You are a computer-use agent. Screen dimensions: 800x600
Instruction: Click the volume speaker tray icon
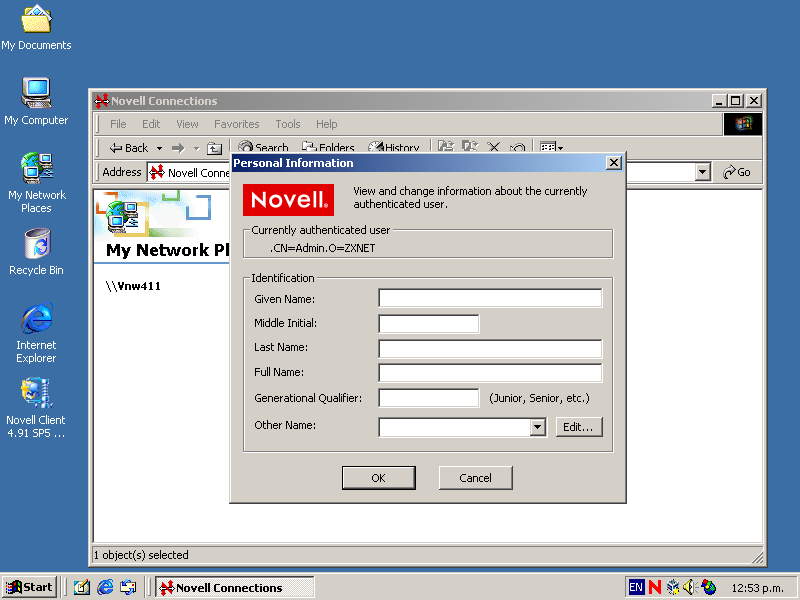(689, 587)
